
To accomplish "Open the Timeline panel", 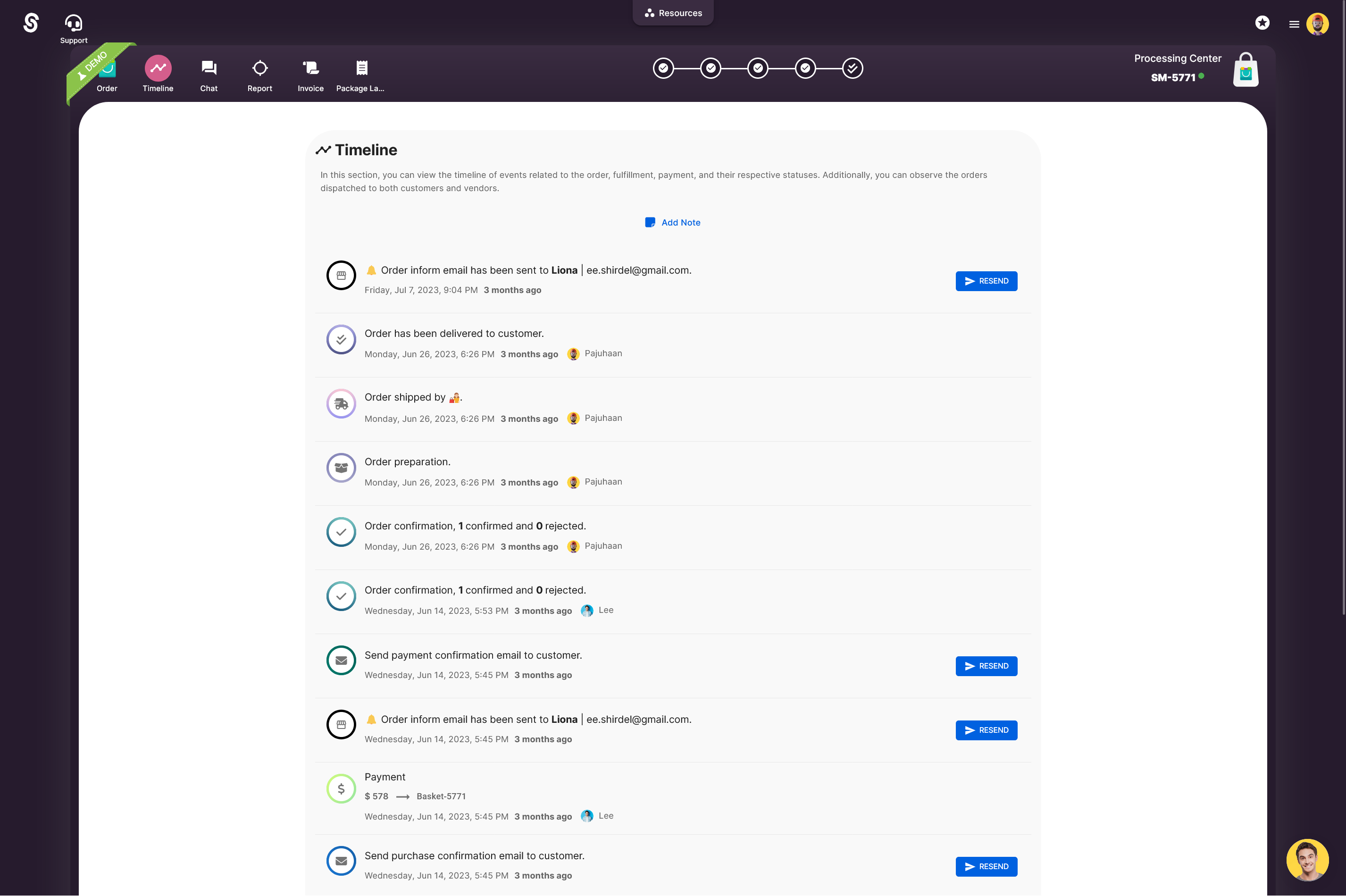I will pos(157,75).
